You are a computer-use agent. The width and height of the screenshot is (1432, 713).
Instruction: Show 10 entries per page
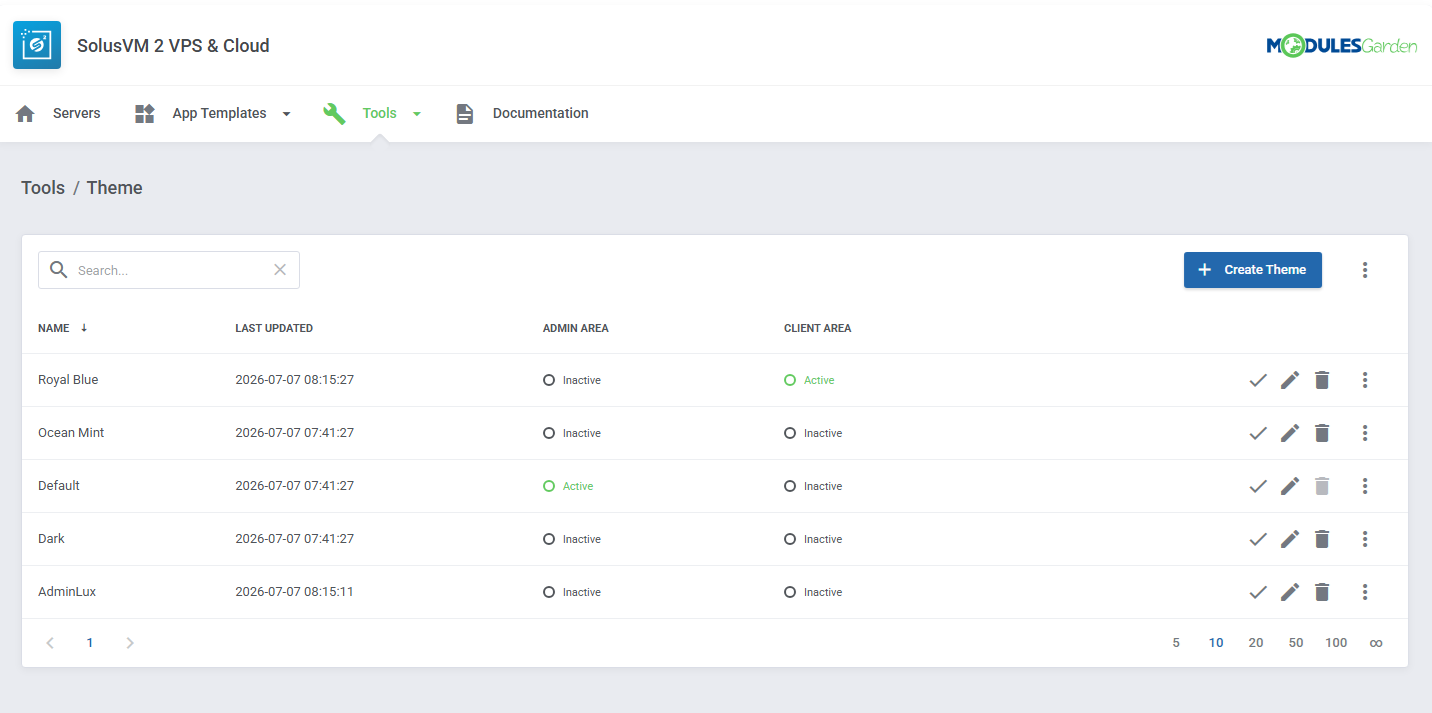point(1216,643)
